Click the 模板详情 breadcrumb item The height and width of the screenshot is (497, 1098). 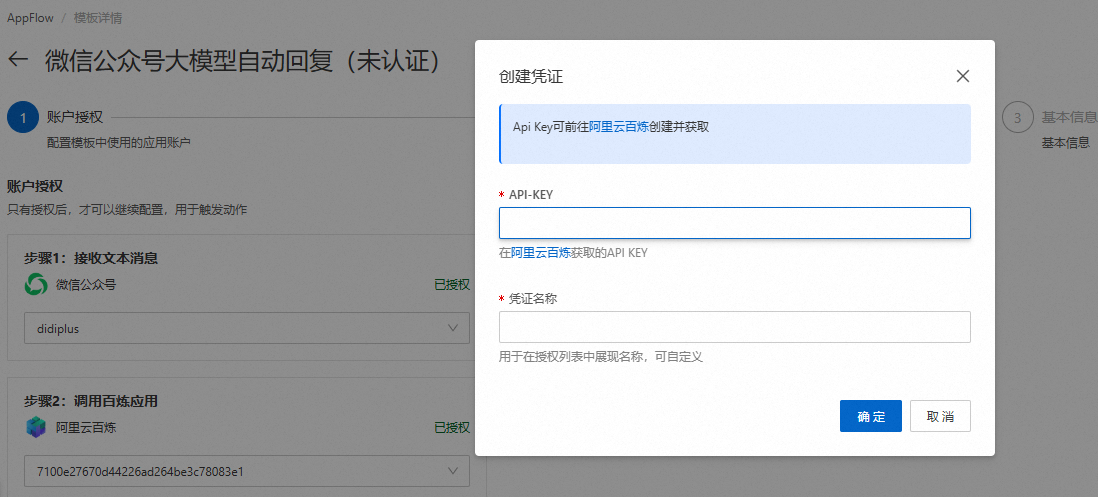coord(98,18)
